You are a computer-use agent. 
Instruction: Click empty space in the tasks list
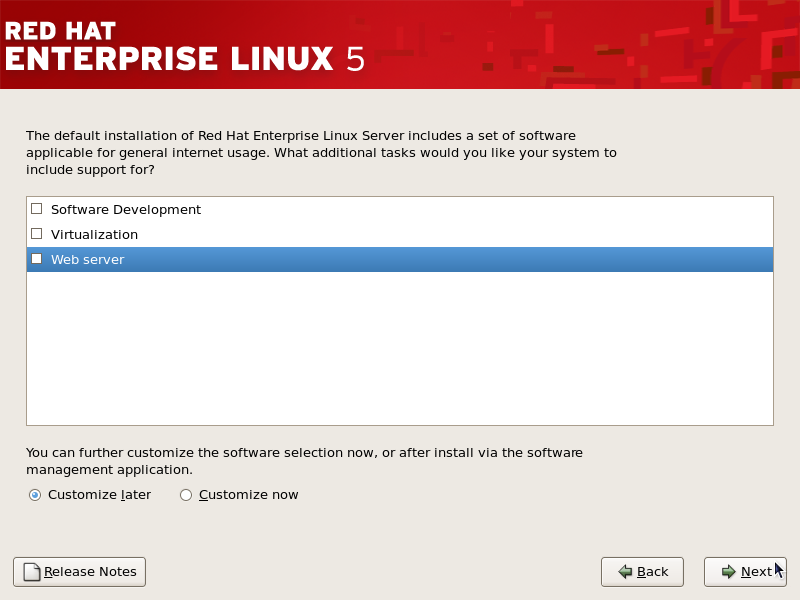point(400,348)
